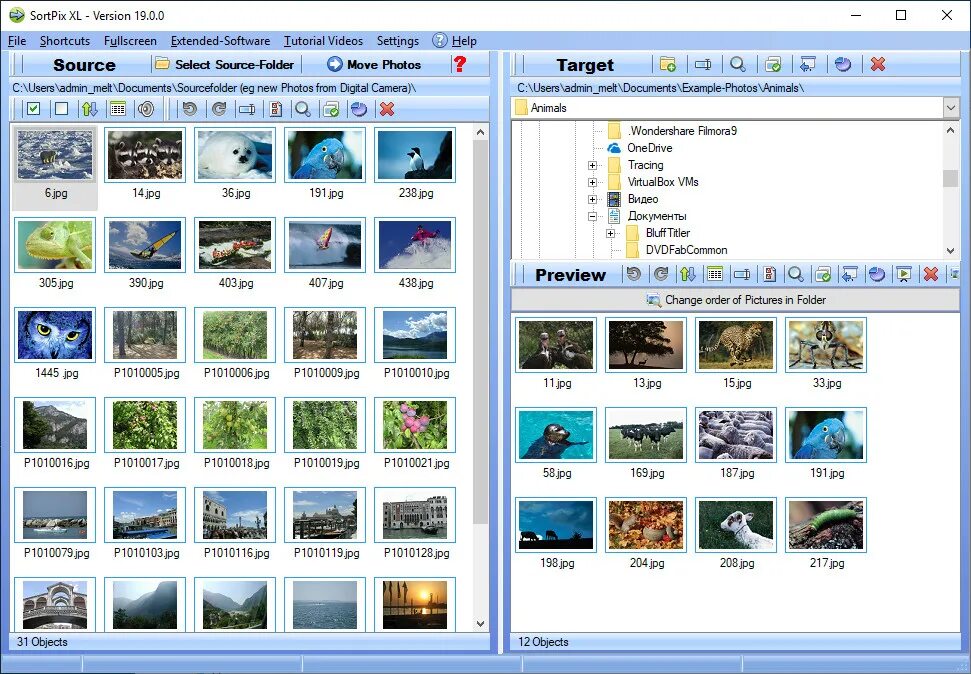Select the 305.jpg chameleon thumbnail
The width and height of the screenshot is (971, 674).
(55, 245)
